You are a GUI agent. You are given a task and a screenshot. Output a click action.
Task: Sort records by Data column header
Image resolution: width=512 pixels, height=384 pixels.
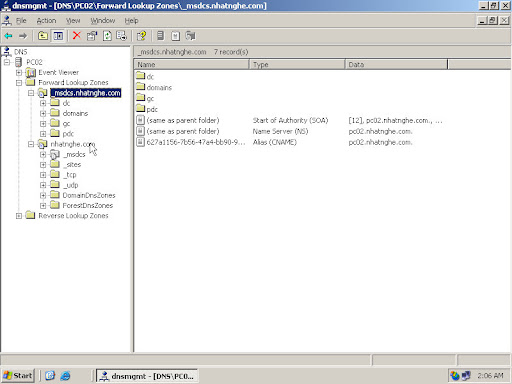pyautogui.click(x=396, y=65)
